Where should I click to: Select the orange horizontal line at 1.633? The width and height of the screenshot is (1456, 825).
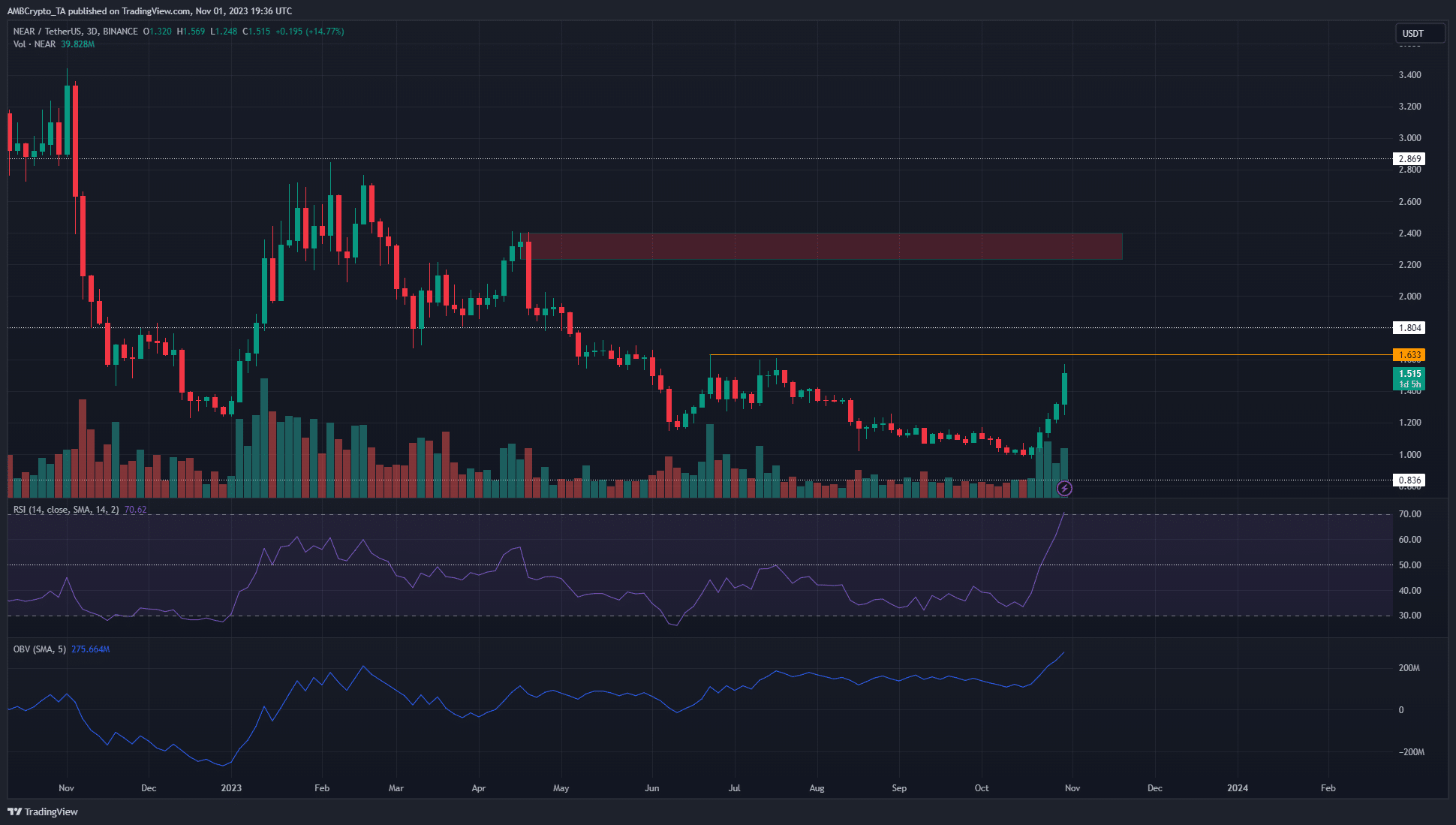pyautogui.click(x=1051, y=354)
